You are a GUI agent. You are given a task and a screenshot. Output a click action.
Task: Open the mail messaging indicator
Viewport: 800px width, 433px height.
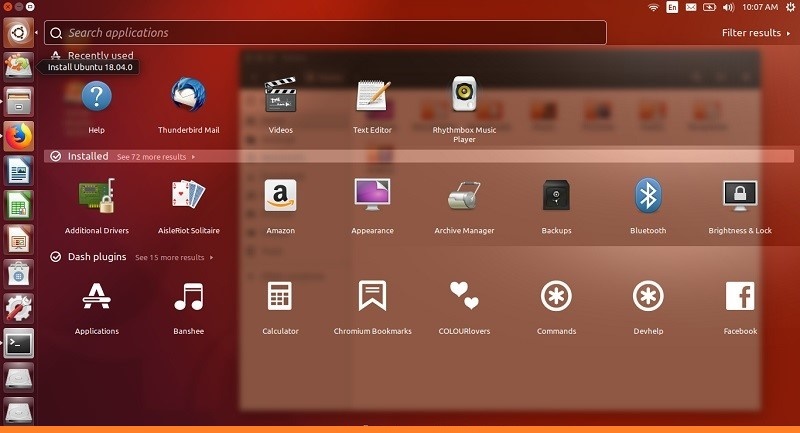691,7
